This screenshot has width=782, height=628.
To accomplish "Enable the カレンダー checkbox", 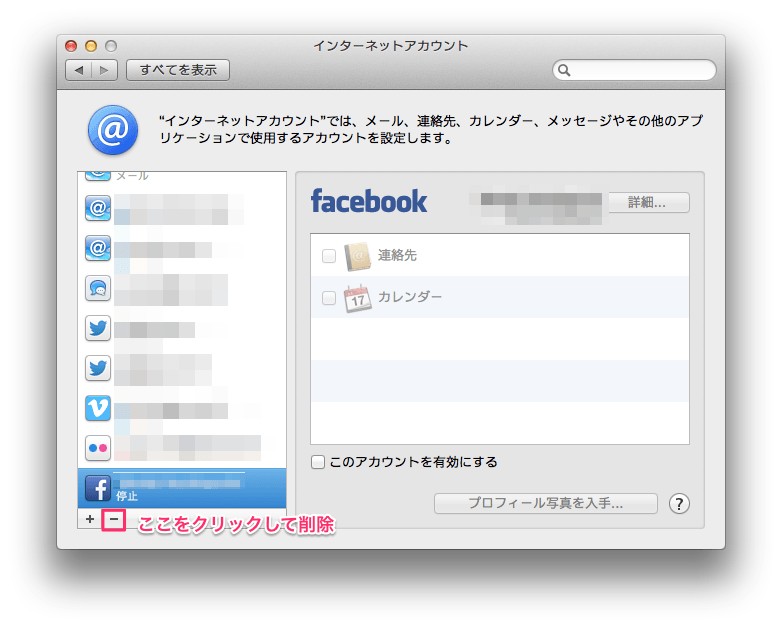I will (329, 298).
